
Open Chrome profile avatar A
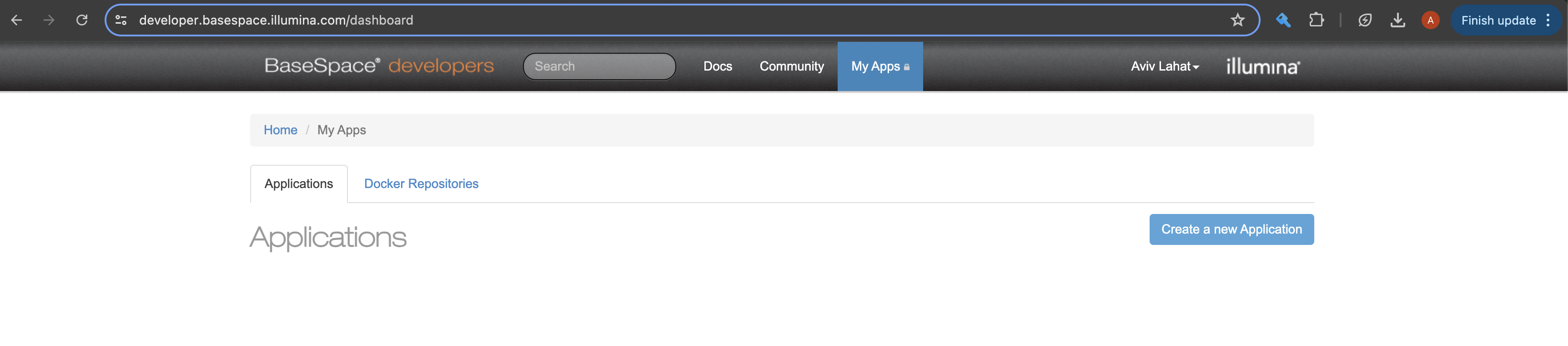click(x=1430, y=20)
